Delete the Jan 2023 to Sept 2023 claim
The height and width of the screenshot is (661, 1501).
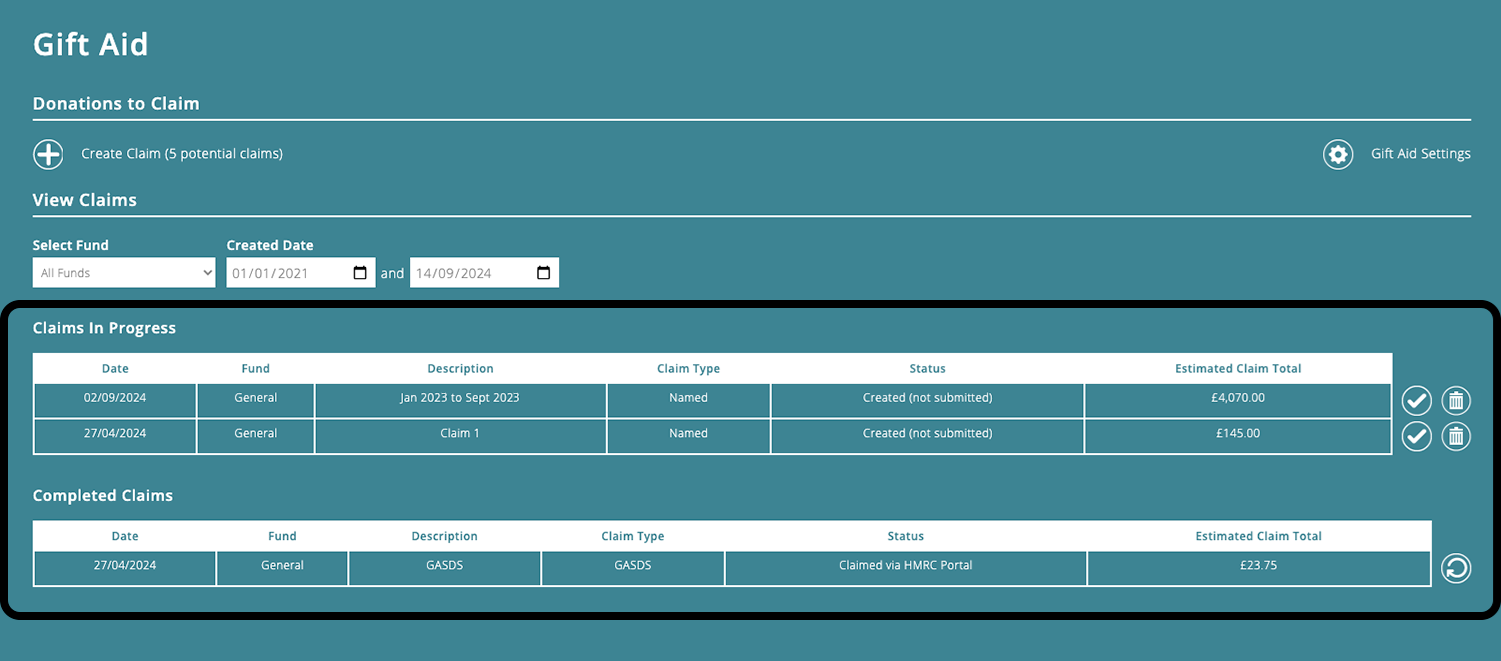(1456, 401)
